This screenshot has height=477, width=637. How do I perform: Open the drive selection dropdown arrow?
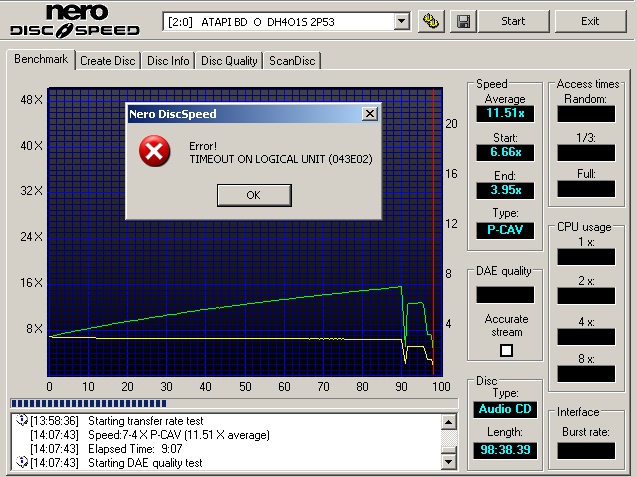tap(401, 21)
